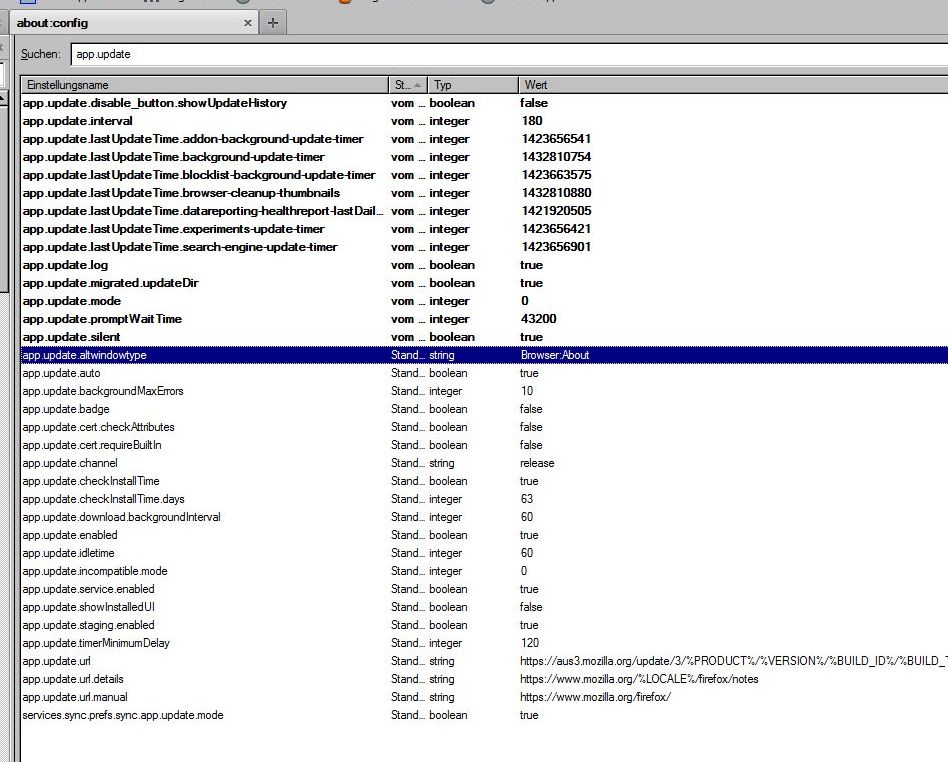Sort by Einstellungsname column header
Screen dimensions: 948x762
pos(200,85)
